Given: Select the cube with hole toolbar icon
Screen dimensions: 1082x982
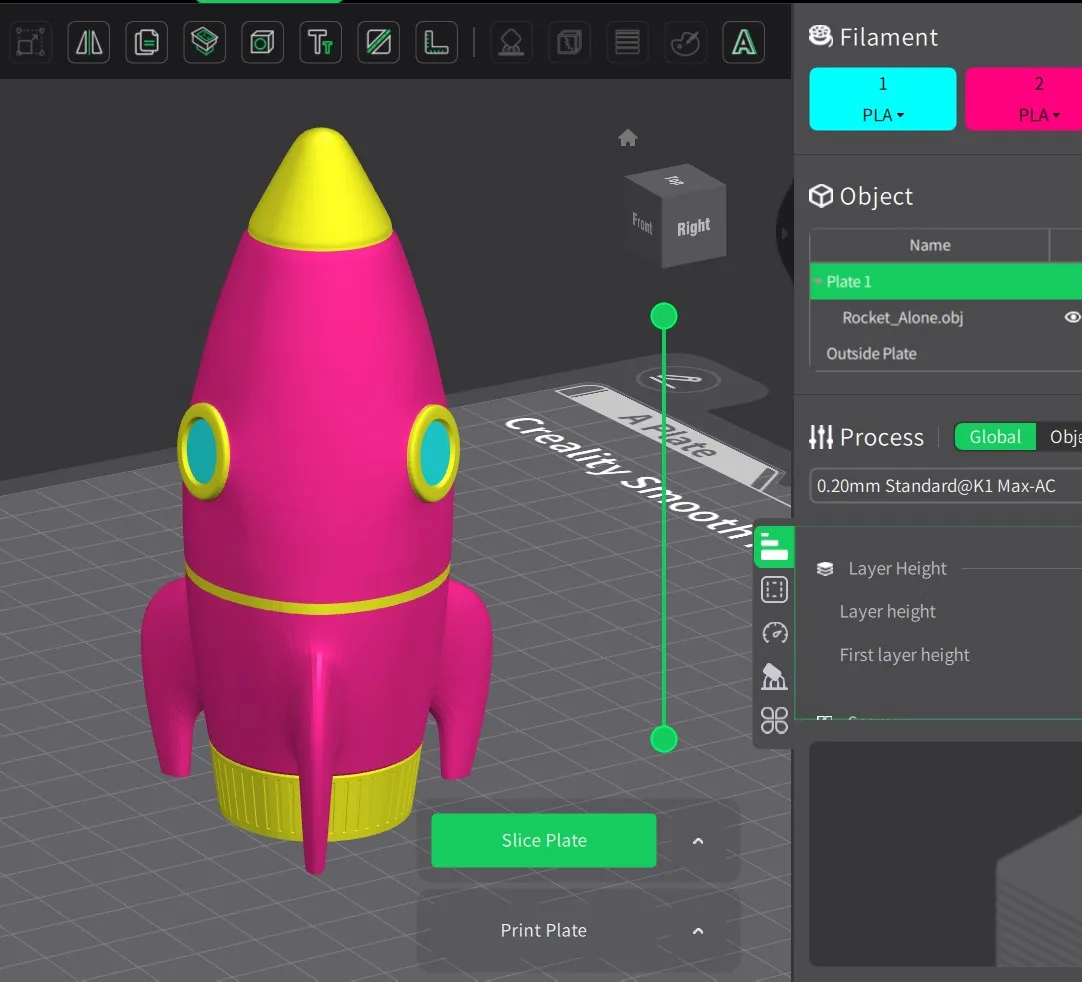Looking at the screenshot, I should click(x=262, y=43).
